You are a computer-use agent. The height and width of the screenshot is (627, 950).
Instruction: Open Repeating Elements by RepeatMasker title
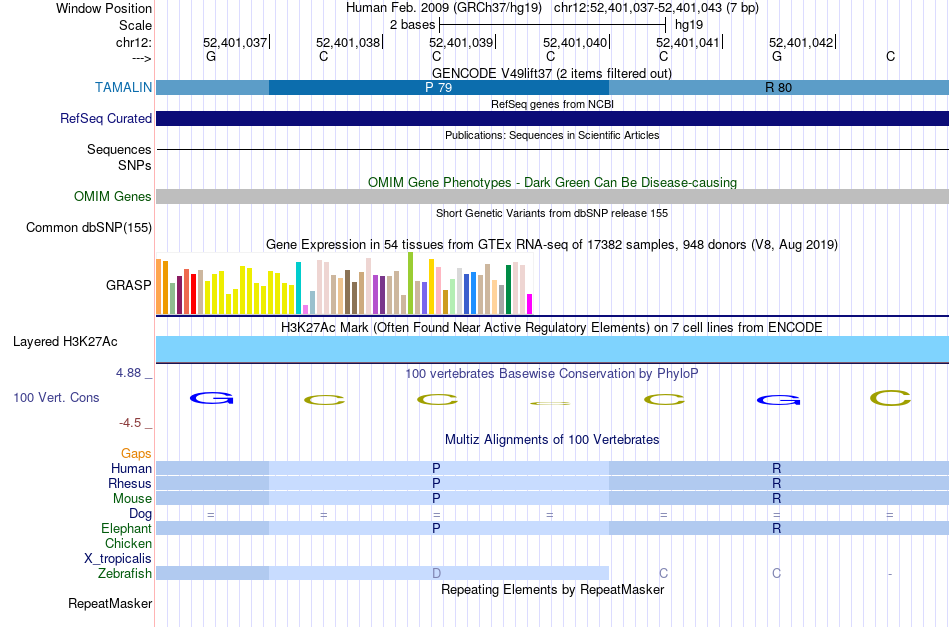pyautogui.click(x=552, y=589)
